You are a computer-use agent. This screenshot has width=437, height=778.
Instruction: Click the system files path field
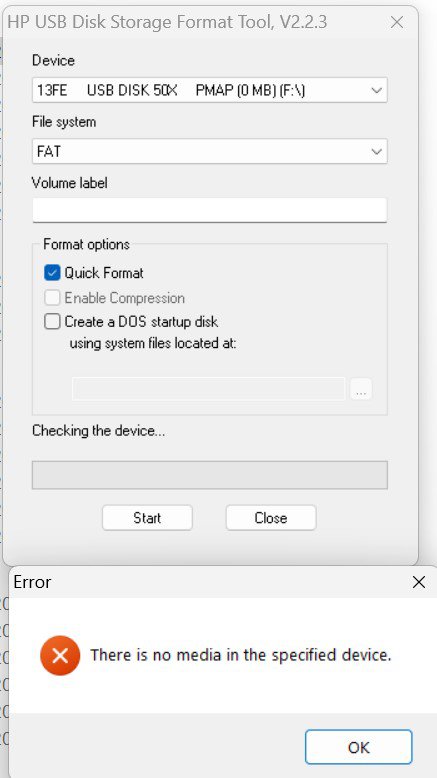[208, 389]
